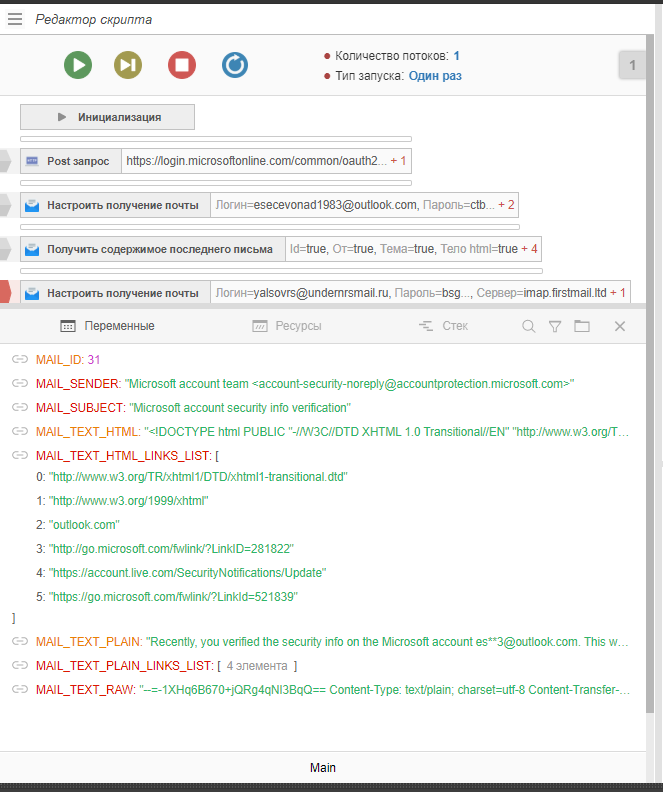Click mail icon of outlook.com mail setup action
This screenshot has width=663, height=792.
pos(32,206)
